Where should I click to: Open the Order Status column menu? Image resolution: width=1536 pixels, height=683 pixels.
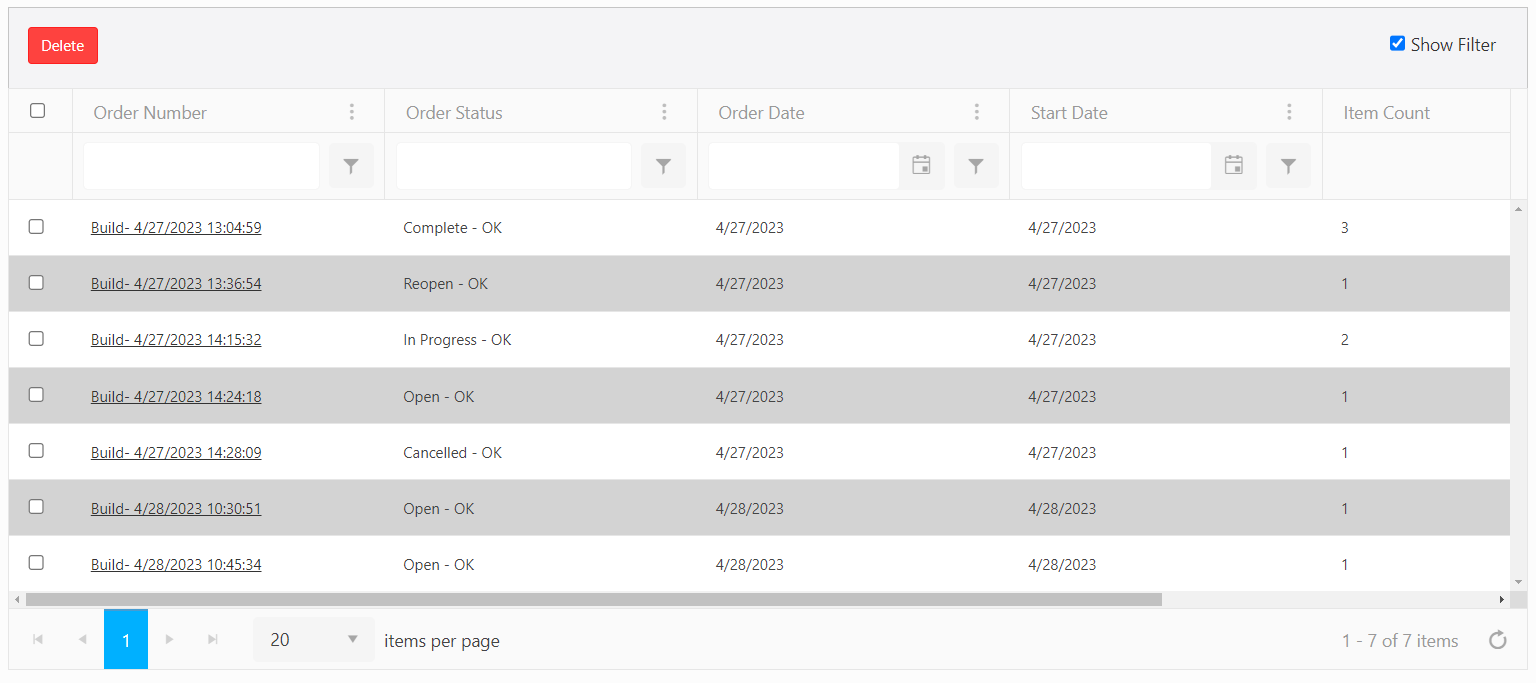coord(664,112)
